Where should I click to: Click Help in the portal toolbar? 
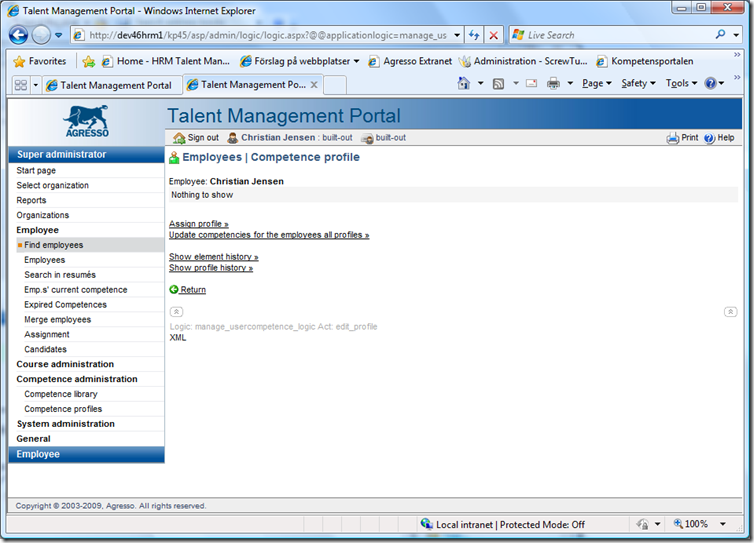coord(719,138)
